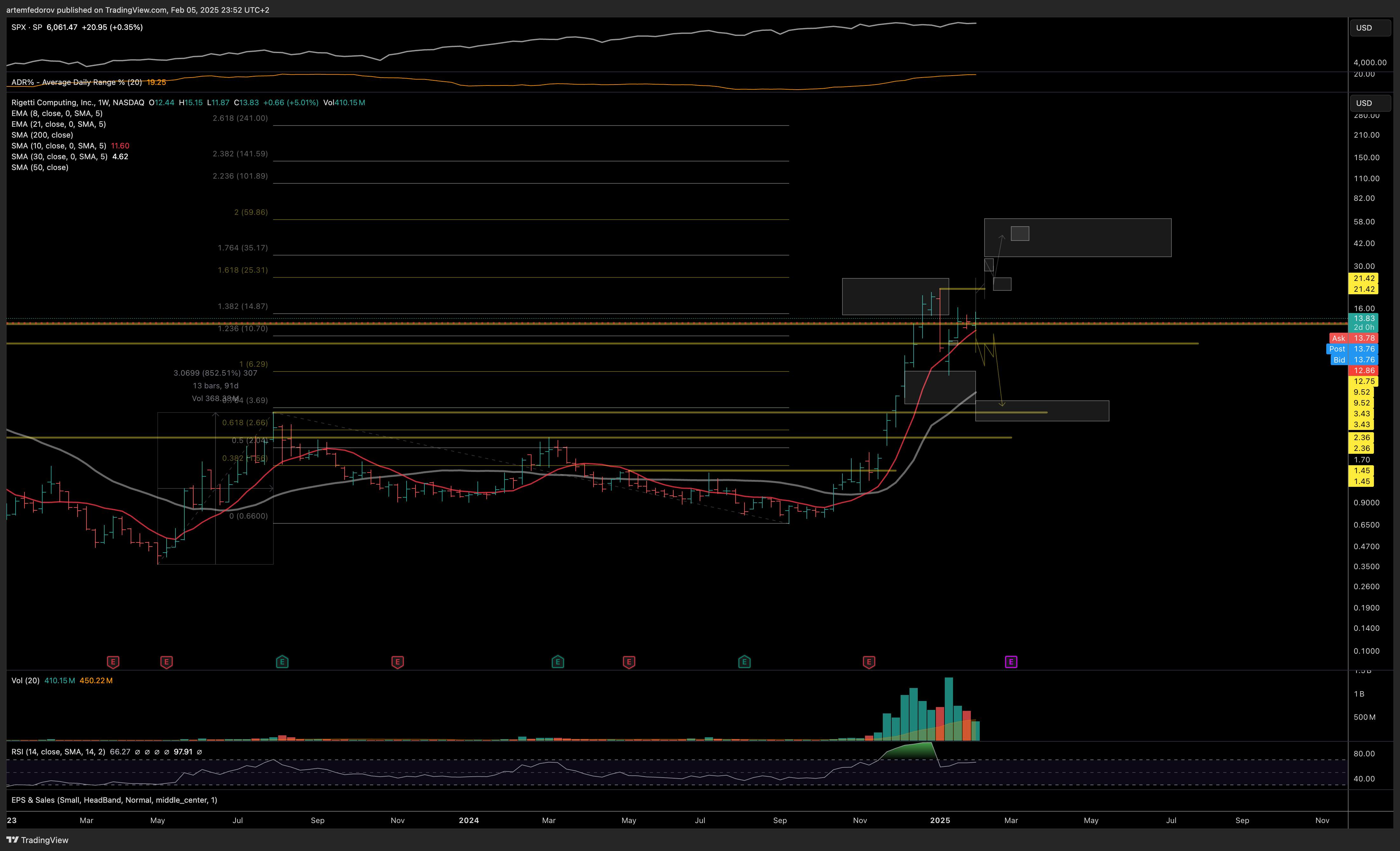Click the red 12.86 price axis label

click(1363, 371)
